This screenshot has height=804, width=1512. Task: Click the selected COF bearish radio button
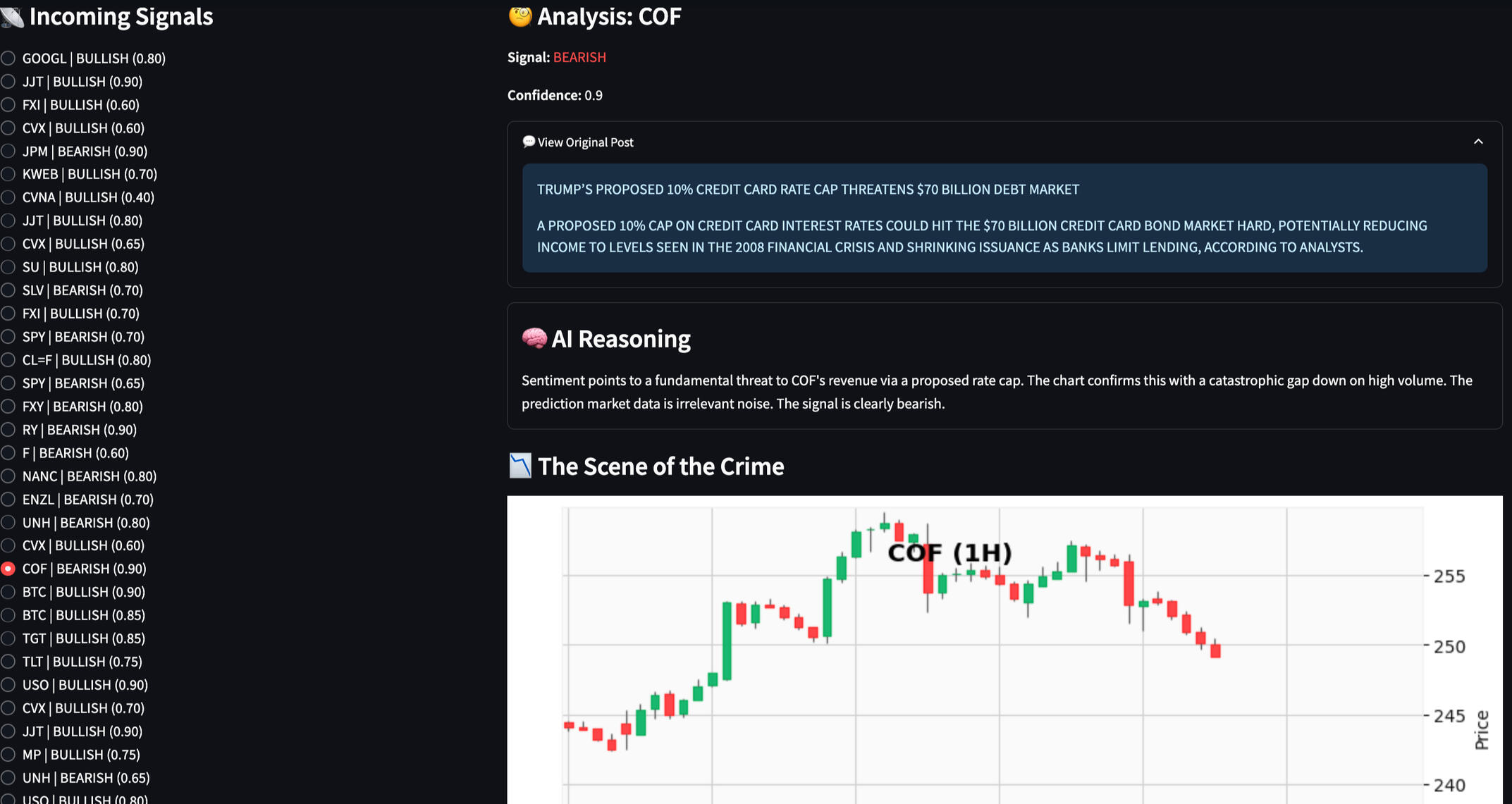(8, 569)
